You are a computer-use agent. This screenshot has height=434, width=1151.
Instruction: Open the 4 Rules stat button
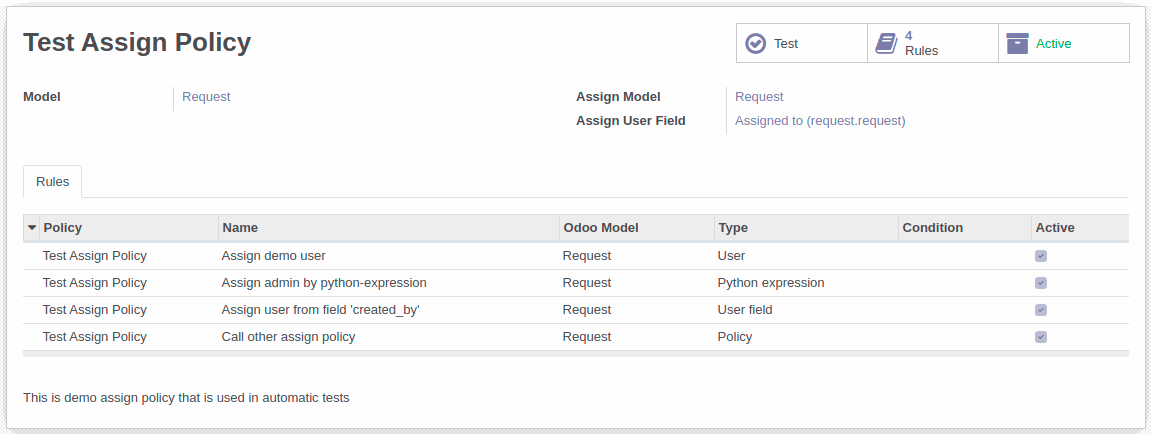tap(933, 43)
